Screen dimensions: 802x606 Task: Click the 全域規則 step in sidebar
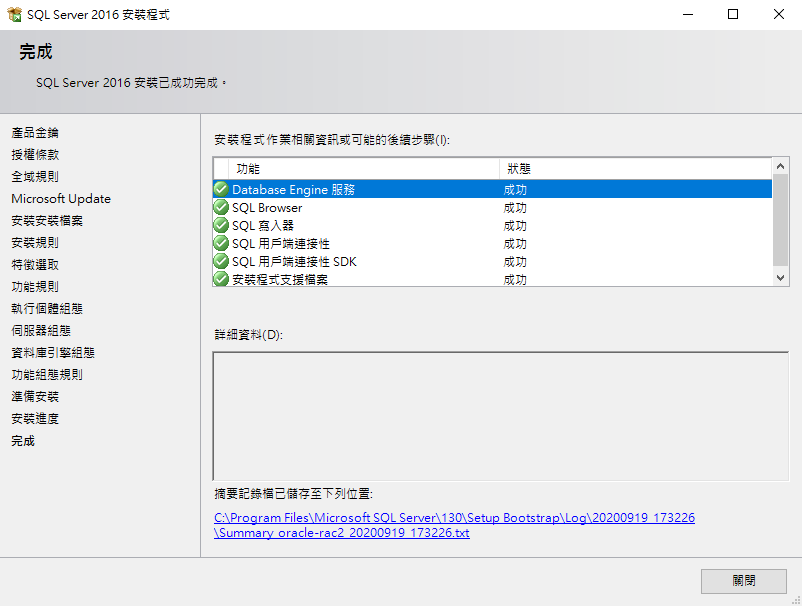coord(35,176)
